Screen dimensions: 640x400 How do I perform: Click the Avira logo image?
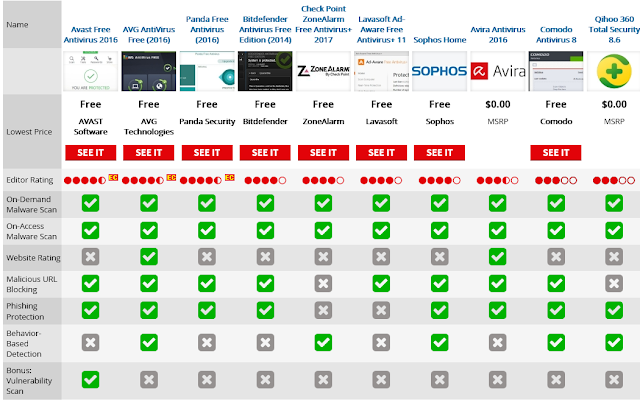pyautogui.click(x=498, y=71)
